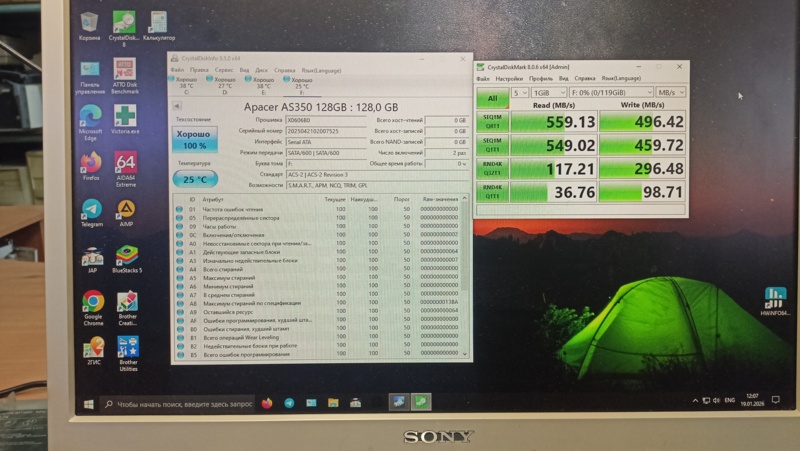Open the AIMP desktop icon

[x=126, y=213]
